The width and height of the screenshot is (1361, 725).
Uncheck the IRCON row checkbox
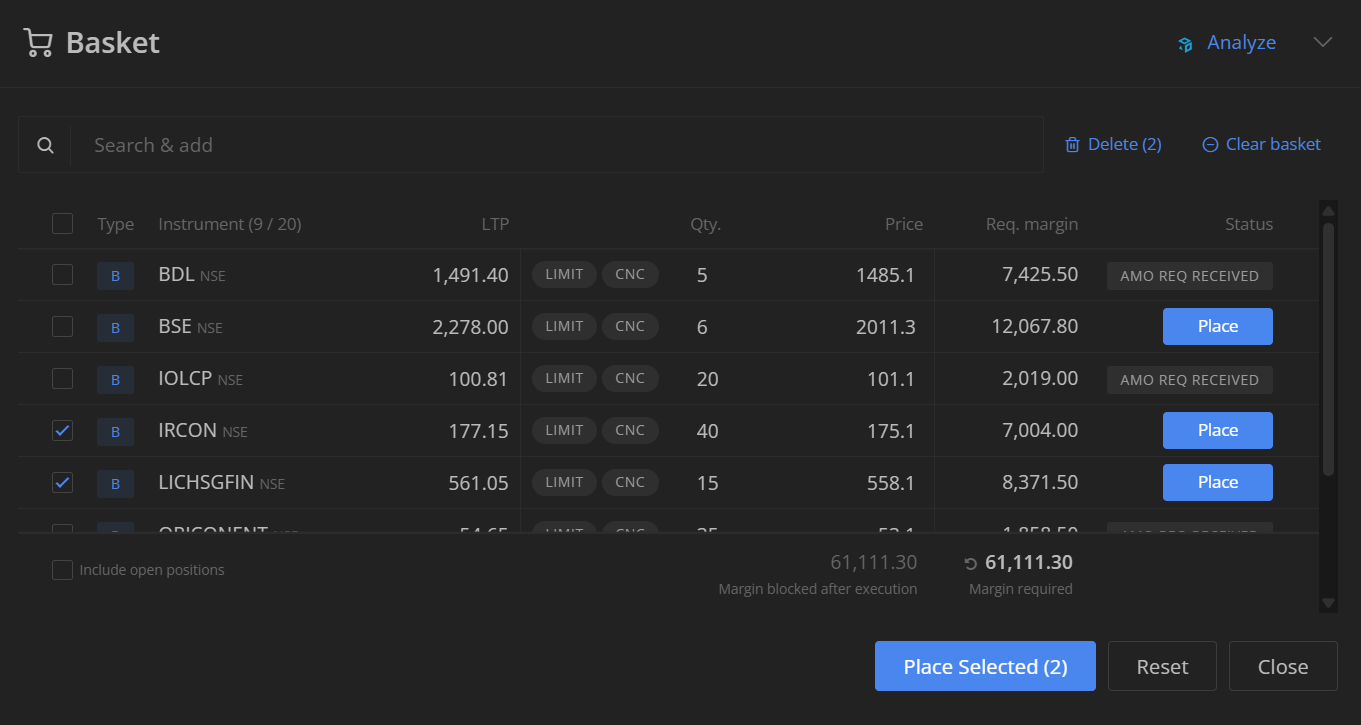pos(62,430)
